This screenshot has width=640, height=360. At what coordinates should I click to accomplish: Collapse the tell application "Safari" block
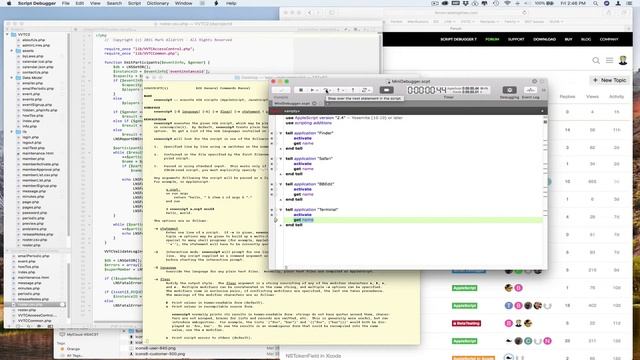(280, 158)
